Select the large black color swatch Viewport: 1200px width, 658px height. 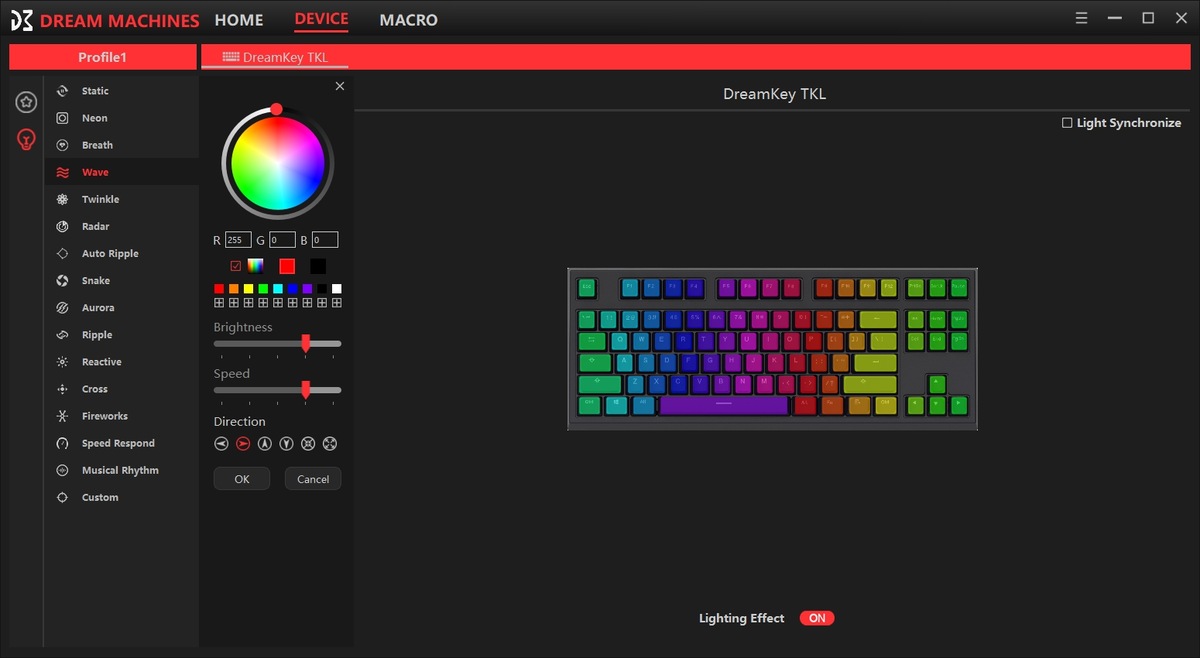click(x=318, y=266)
